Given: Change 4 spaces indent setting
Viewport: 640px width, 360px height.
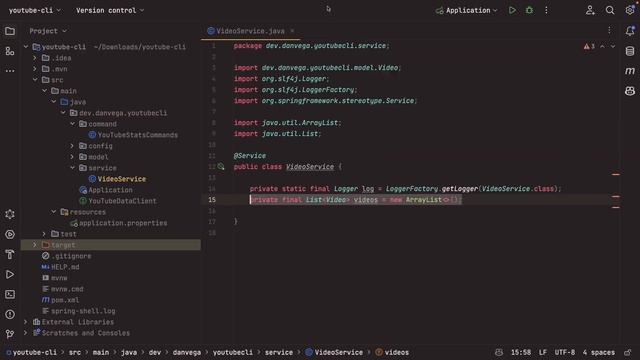Looking at the screenshot, I should [x=598, y=352].
